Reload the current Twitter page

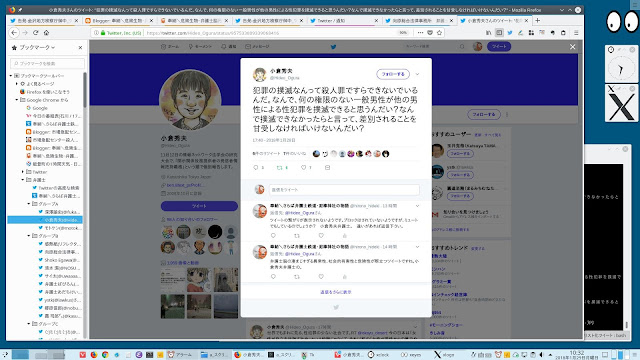point(36,33)
